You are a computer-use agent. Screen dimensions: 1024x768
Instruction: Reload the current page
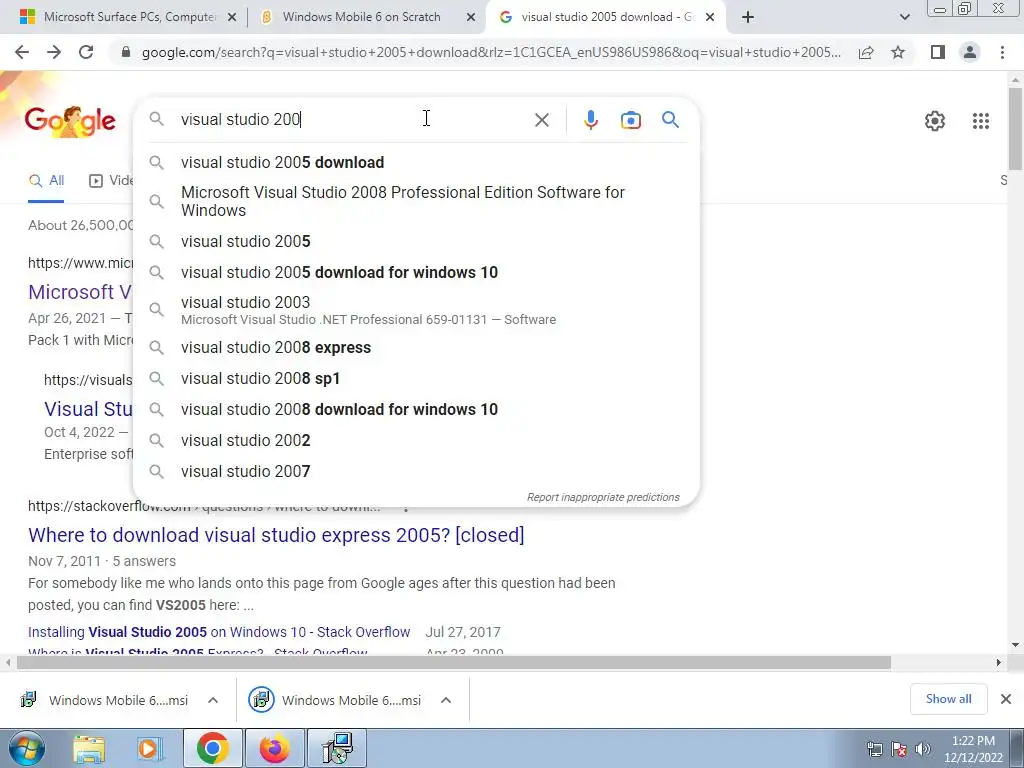tap(86, 52)
